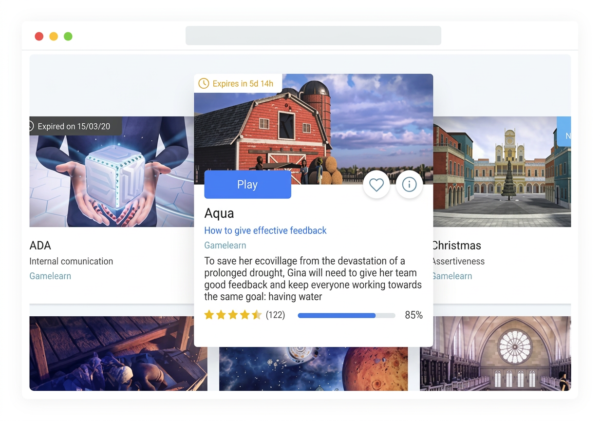Select the Gamelearn link below ADA
This screenshot has width=600, height=421.
click(50, 276)
